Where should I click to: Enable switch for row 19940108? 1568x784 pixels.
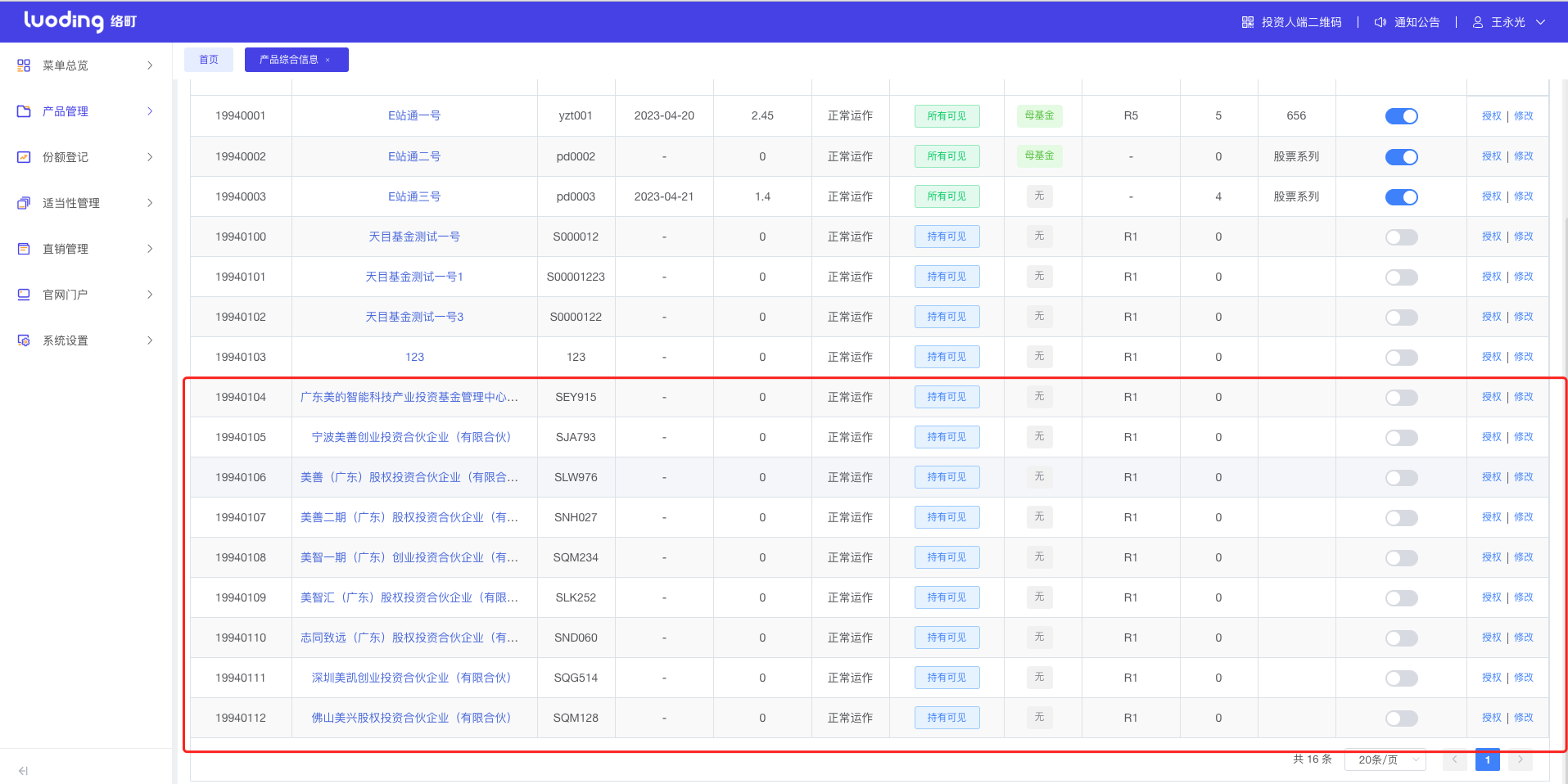(x=1402, y=557)
